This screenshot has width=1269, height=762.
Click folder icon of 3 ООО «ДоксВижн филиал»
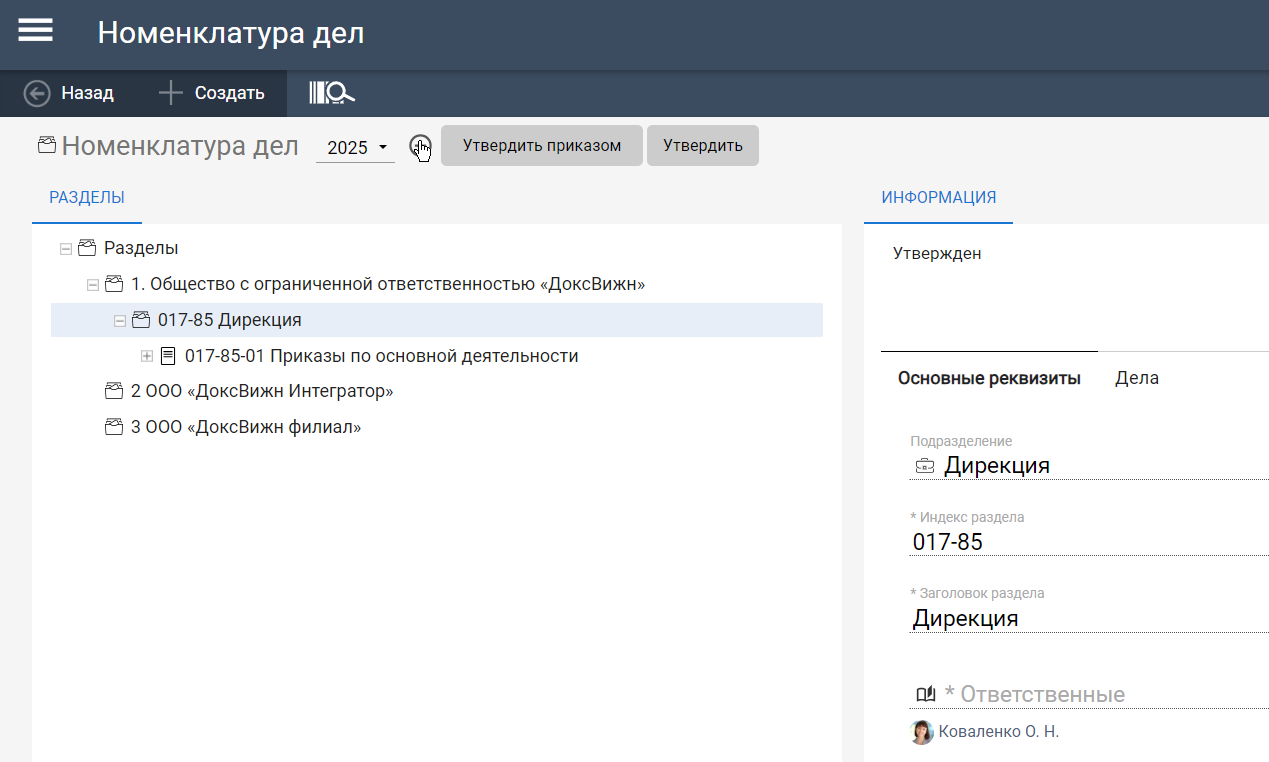[x=114, y=427]
